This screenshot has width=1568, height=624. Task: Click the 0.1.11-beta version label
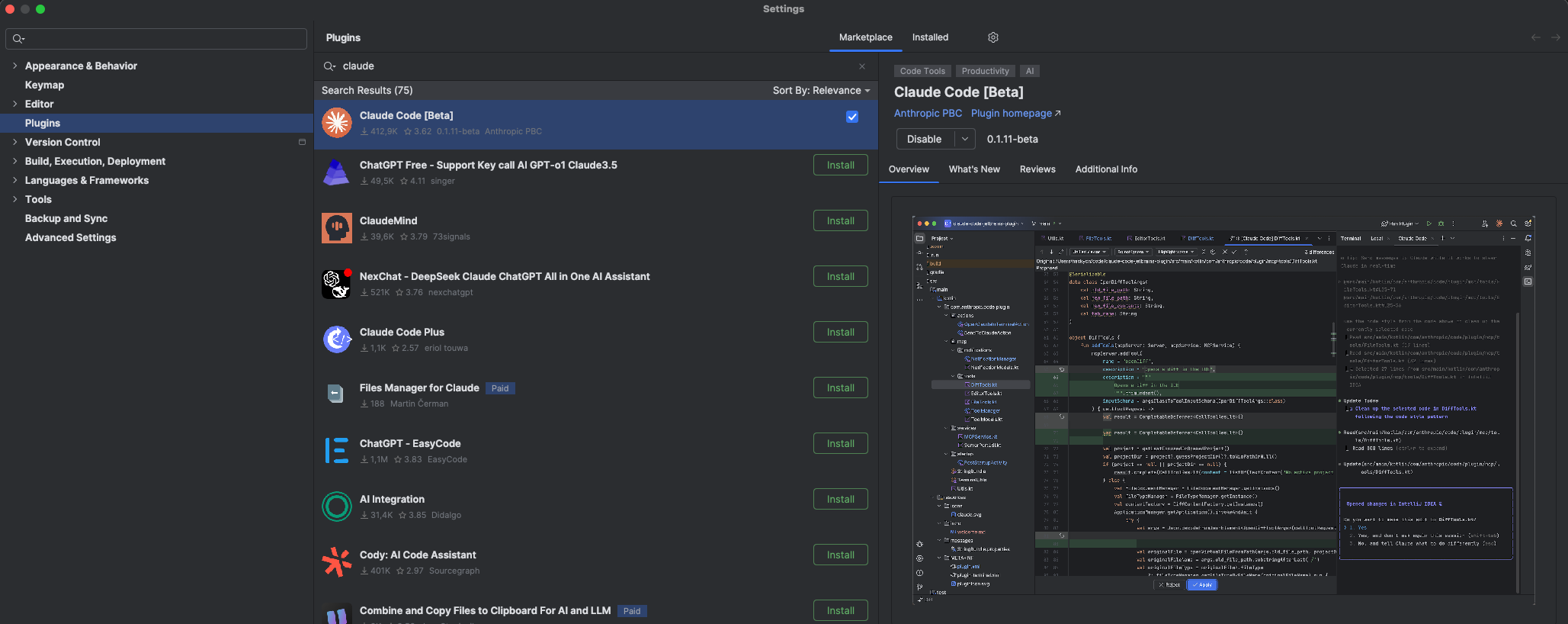tap(1012, 139)
